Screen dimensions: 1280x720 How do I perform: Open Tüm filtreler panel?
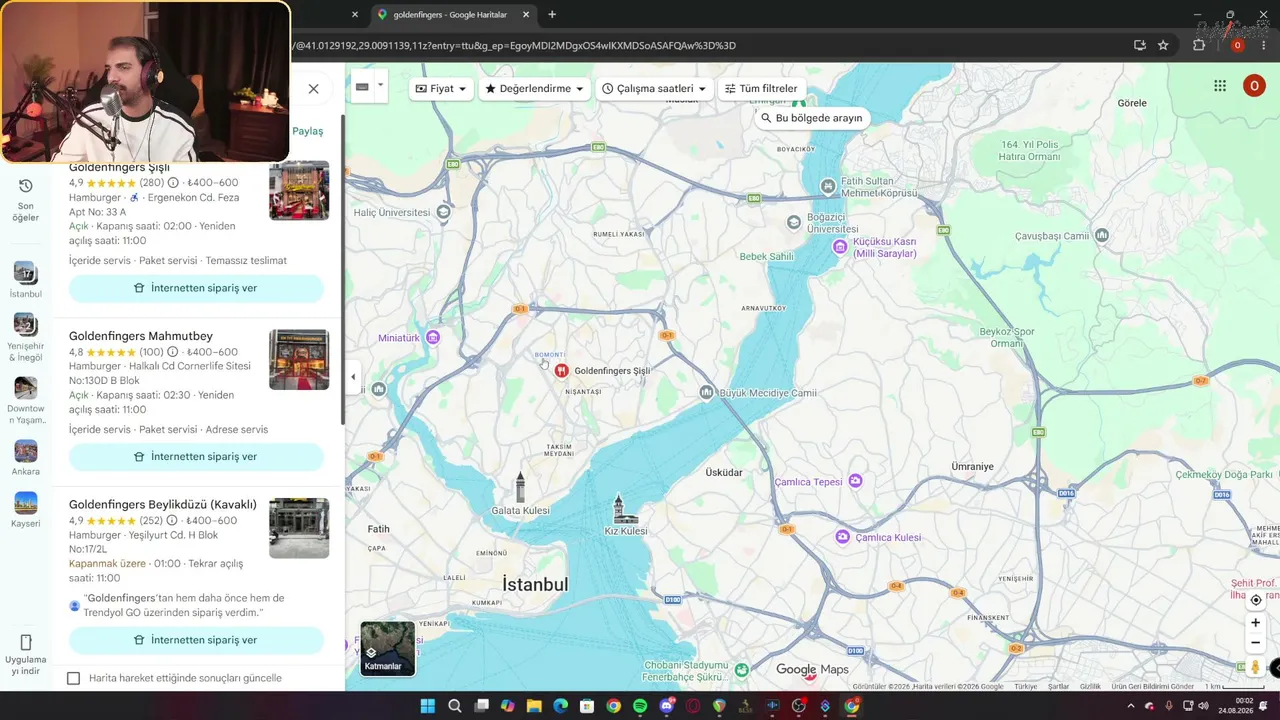pyautogui.click(x=761, y=89)
